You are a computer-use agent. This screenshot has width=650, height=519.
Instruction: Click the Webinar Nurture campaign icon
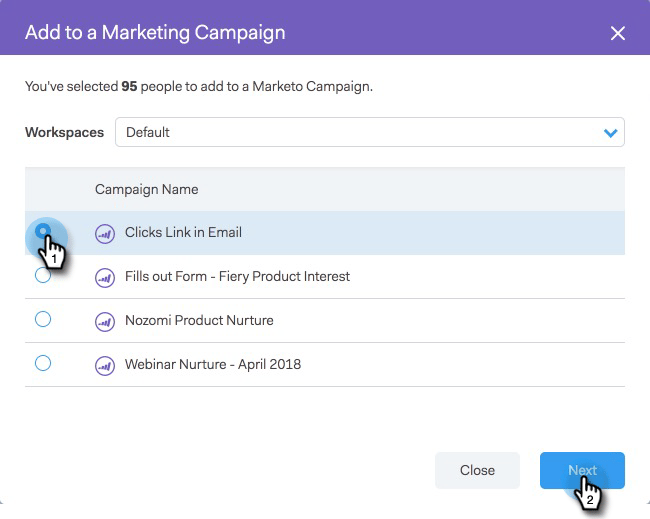point(105,365)
